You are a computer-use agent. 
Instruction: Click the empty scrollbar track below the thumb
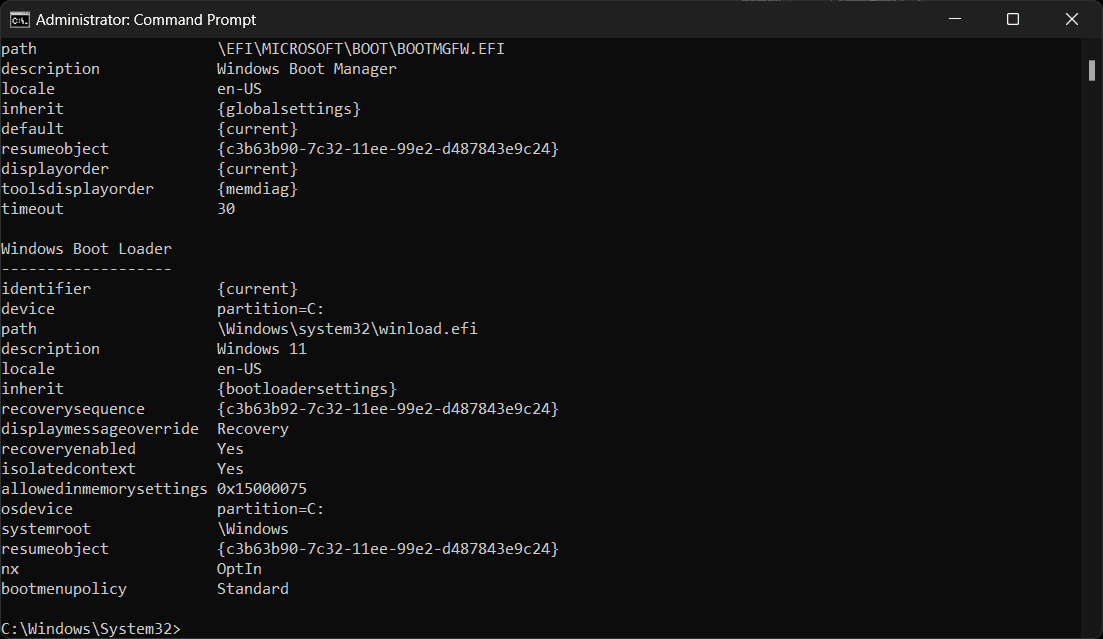click(x=1092, y=350)
